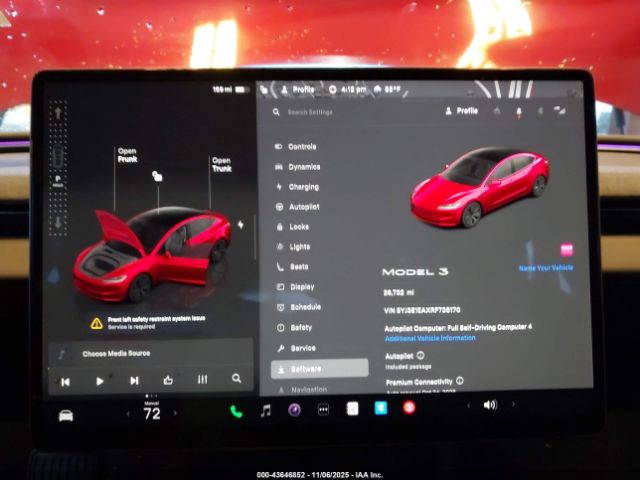Screen dimensions: 640x480
Task: Decrease cabin temperature with left arrow
Action: click(127, 413)
